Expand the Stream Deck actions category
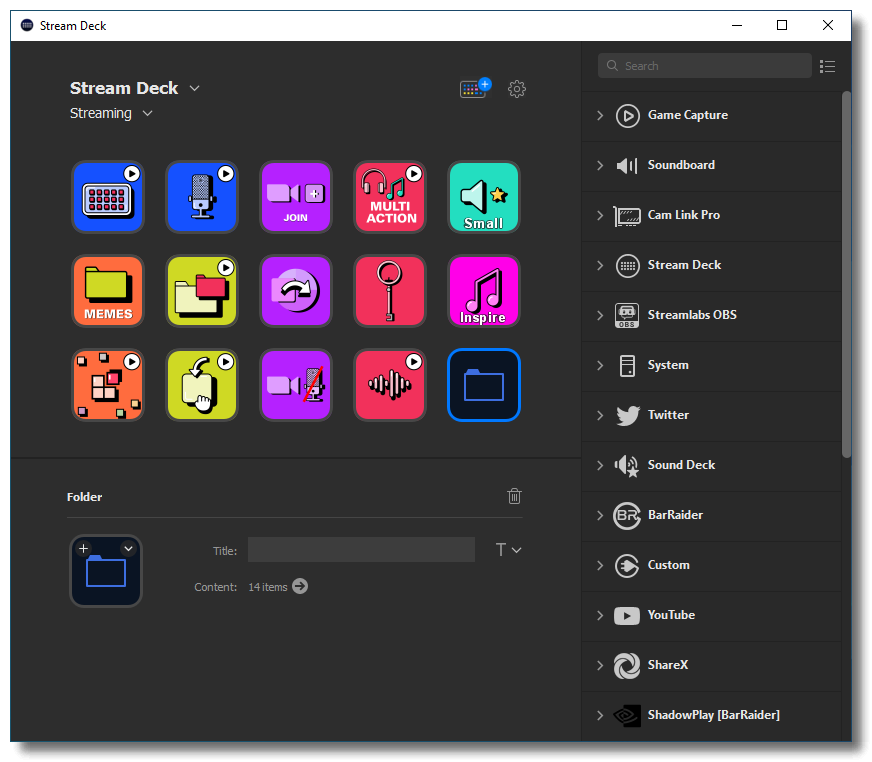 click(x=600, y=265)
